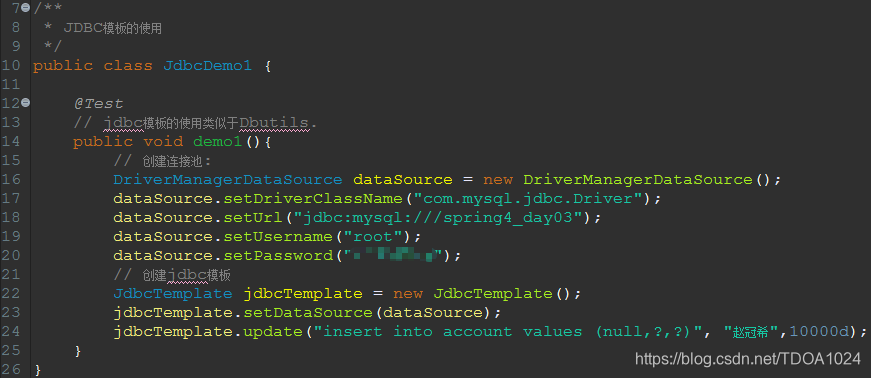Collapse the demo1 method fold at line 12

pyautogui.click(x=26, y=103)
